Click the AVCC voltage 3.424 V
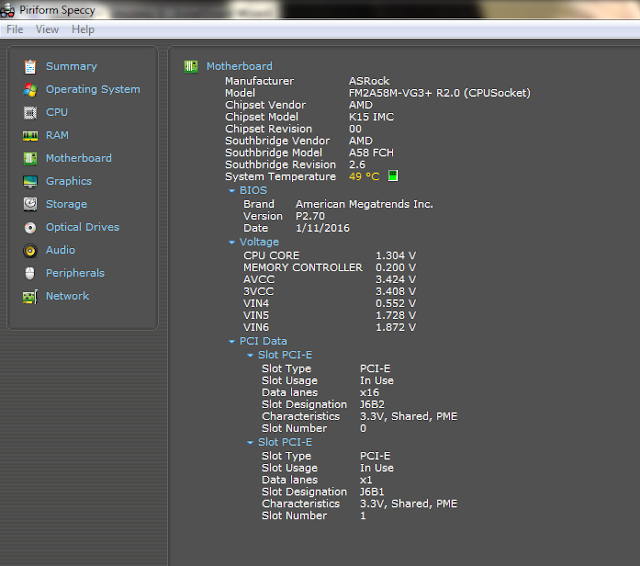The height and width of the screenshot is (566, 640). [x=396, y=280]
